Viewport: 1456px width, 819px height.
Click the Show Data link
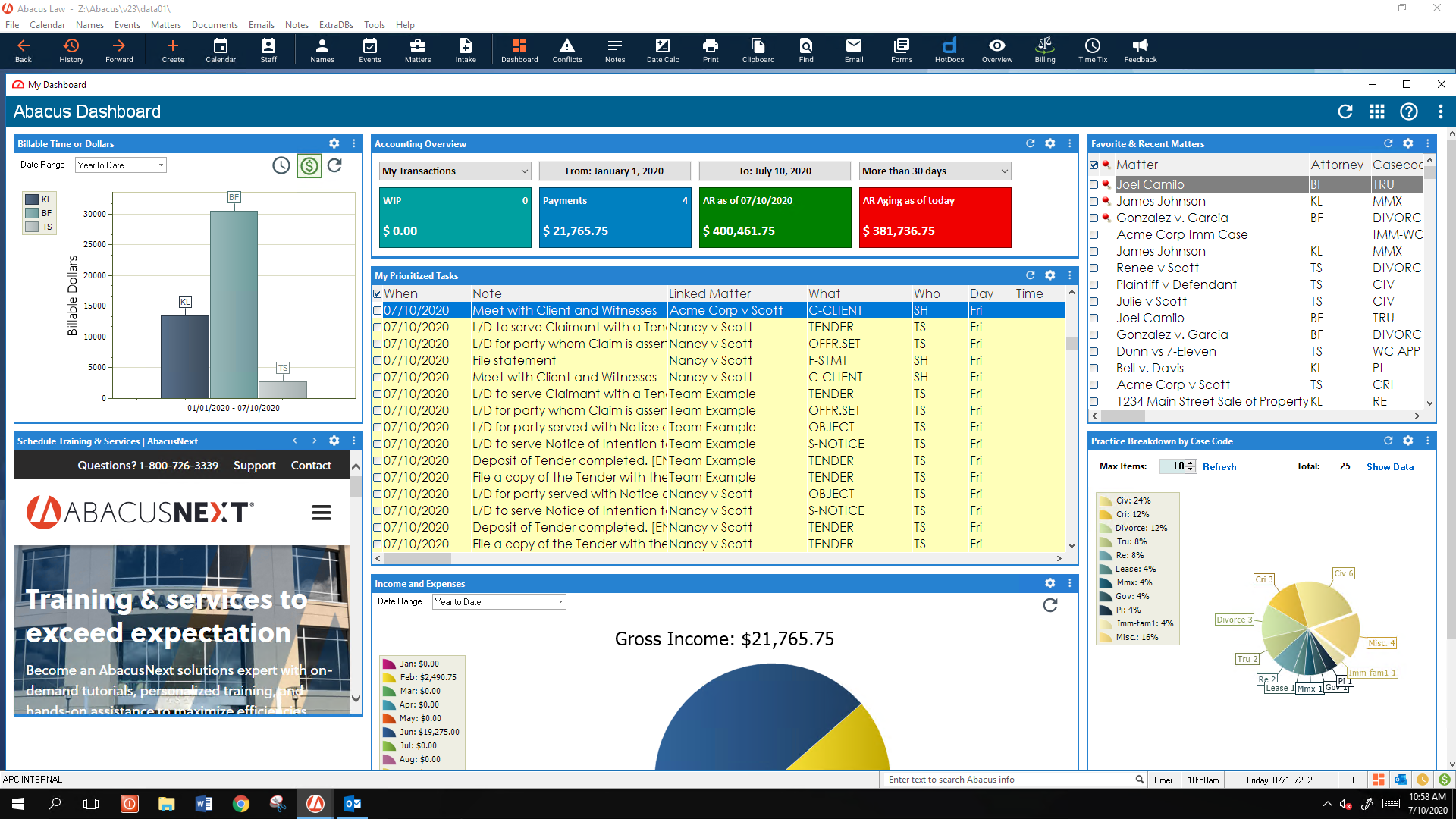[x=1389, y=467]
